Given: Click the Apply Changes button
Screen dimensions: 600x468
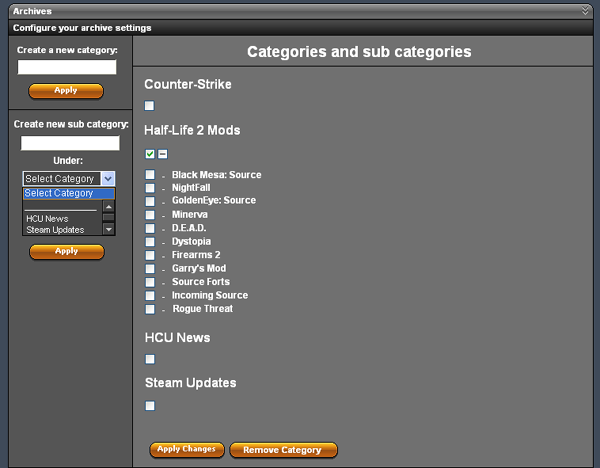Looking at the screenshot, I should (187, 449).
